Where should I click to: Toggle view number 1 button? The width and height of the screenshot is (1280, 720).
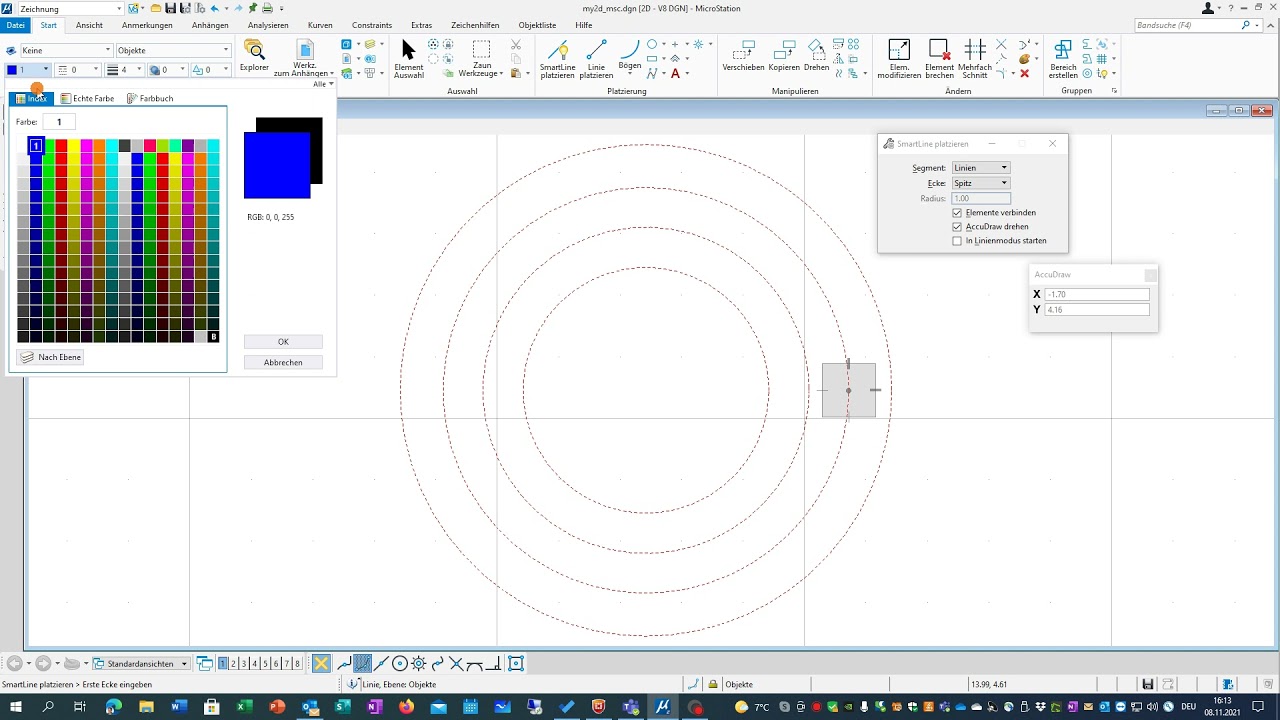coord(222,663)
